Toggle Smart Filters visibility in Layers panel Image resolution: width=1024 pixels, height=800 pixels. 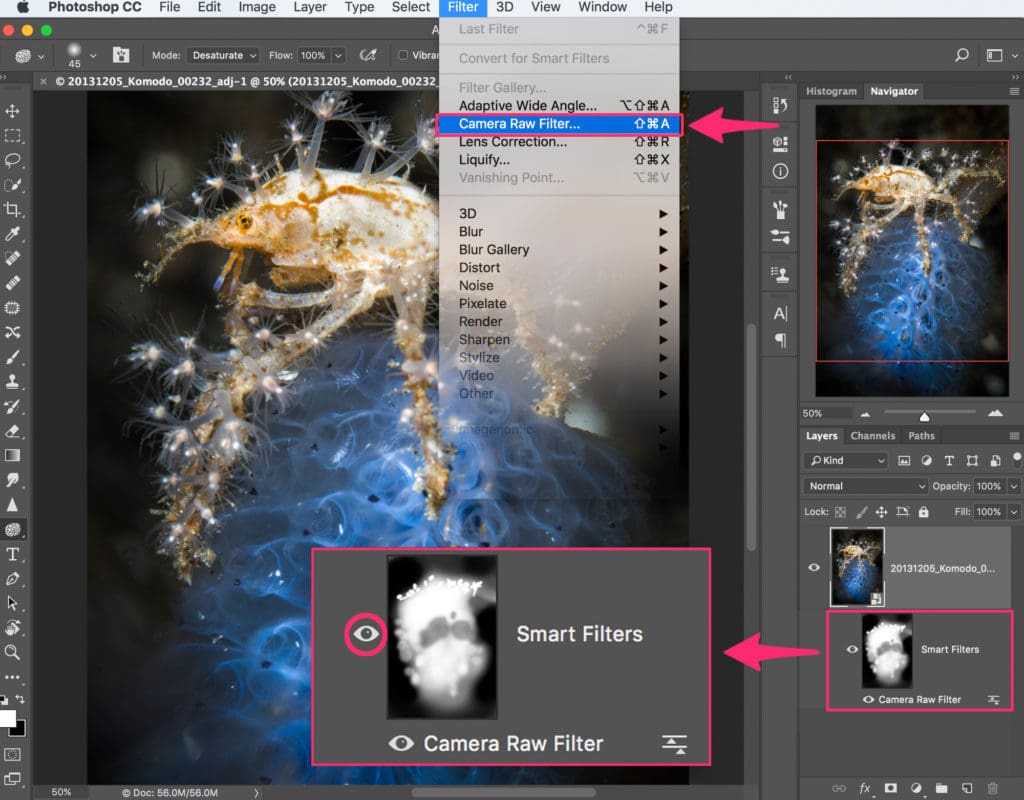[x=852, y=649]
